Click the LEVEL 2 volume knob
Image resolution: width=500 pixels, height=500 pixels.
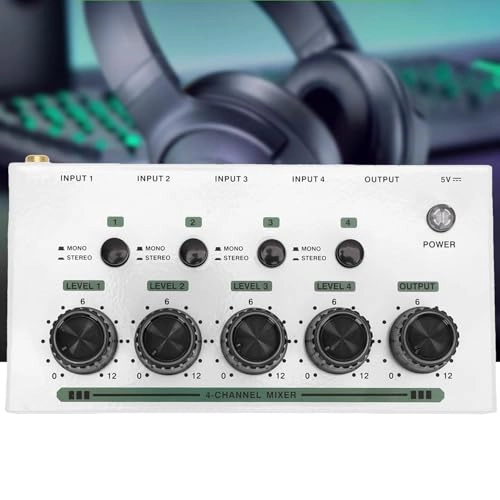168,341
